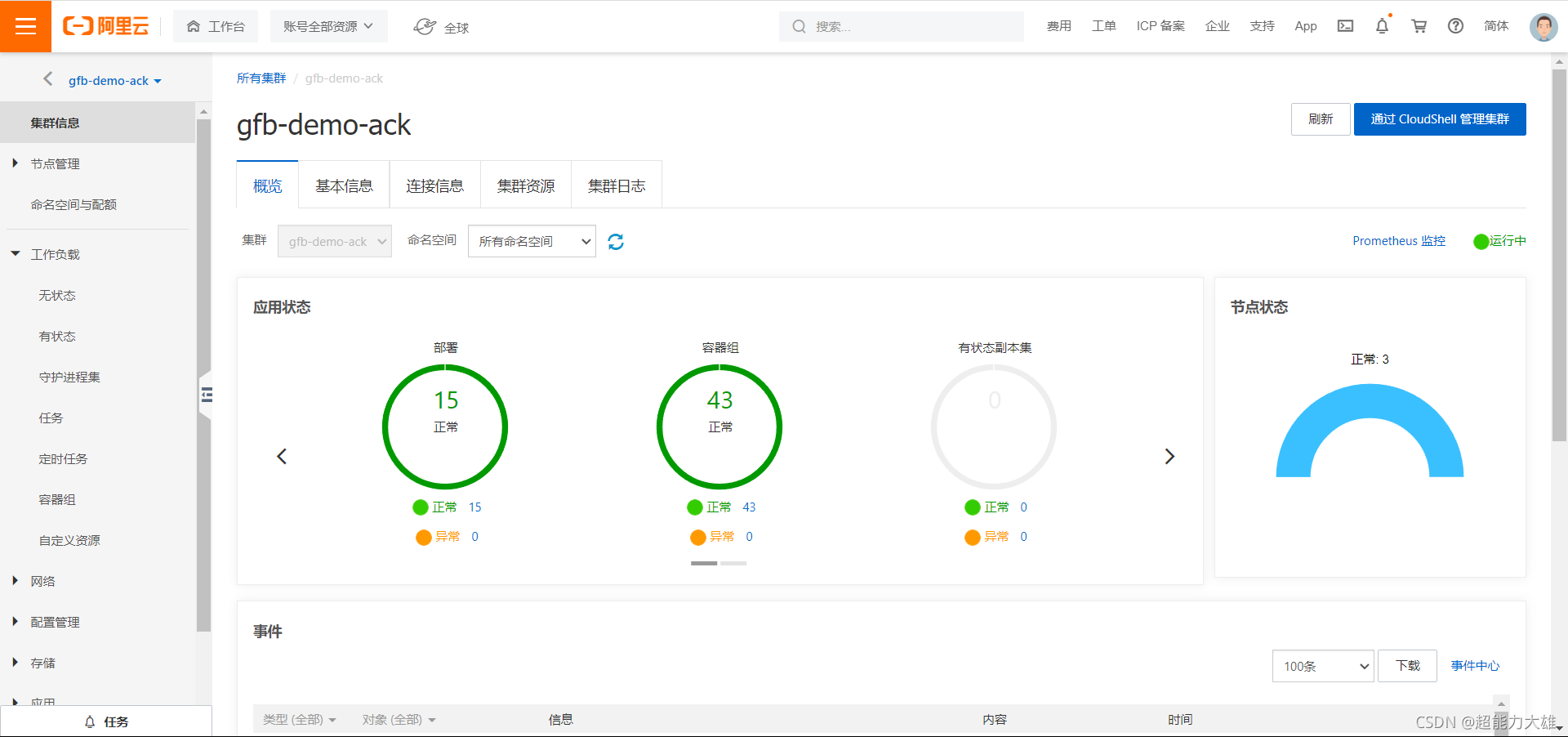Open the gfb-demo-ack cluster switcher dropdown
The height and width of the screenshot is (737, 1568).
(115, 81)
